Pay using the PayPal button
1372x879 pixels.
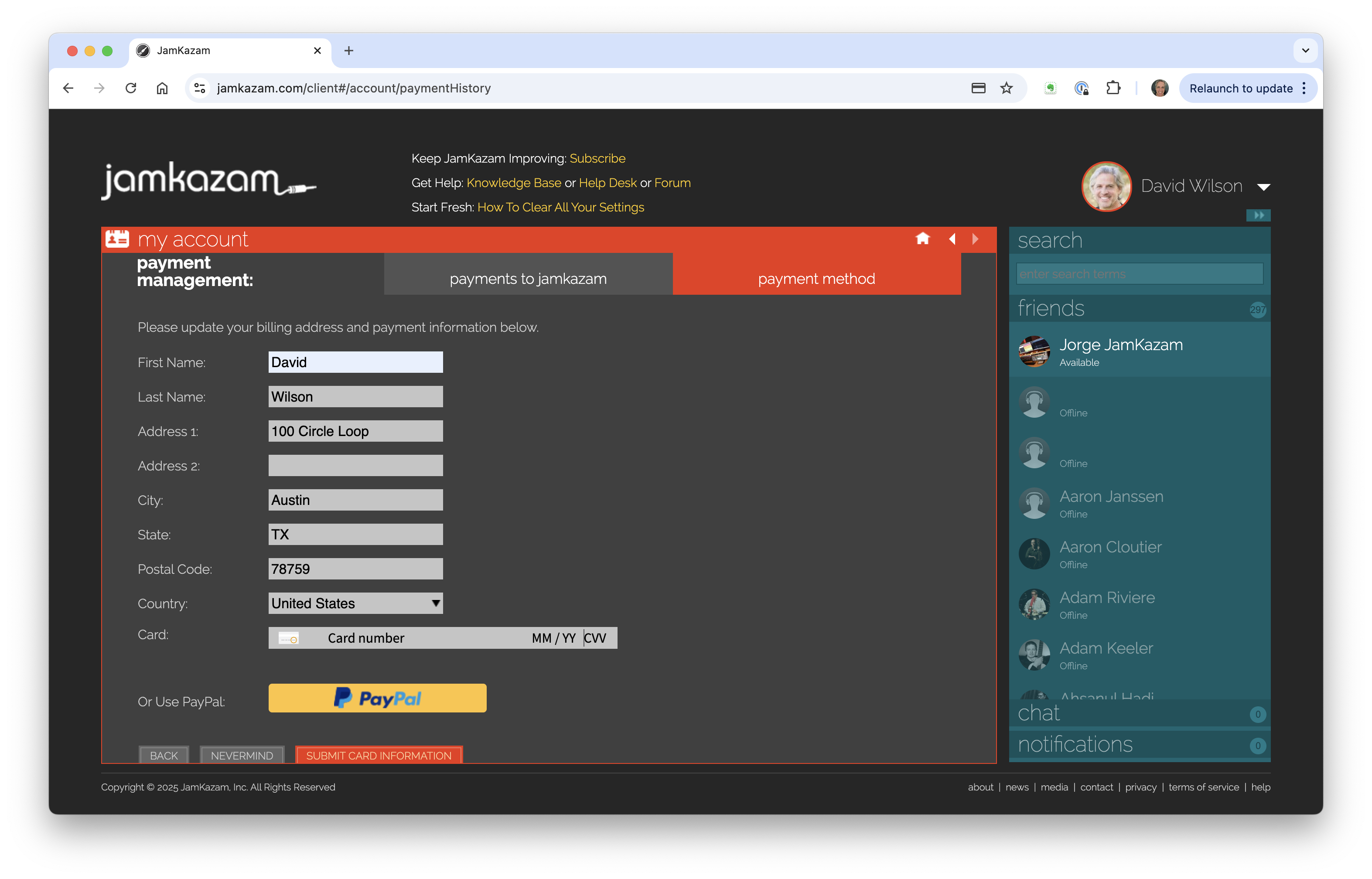click(377, 698)
